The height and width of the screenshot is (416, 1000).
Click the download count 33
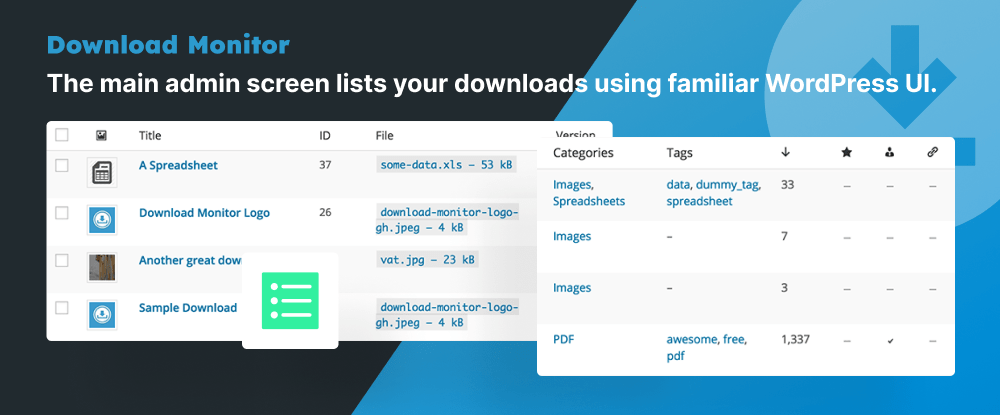coord(787,184)
